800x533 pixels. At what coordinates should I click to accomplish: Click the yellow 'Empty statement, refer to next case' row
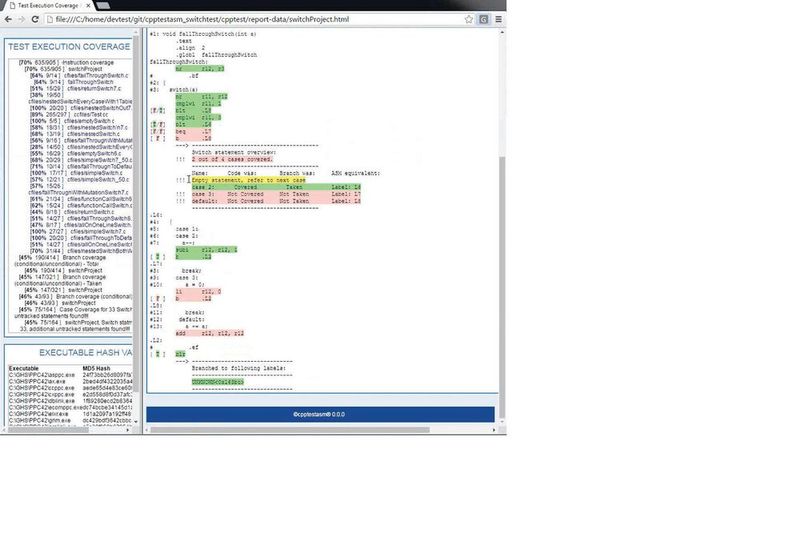tap(248, 180)
